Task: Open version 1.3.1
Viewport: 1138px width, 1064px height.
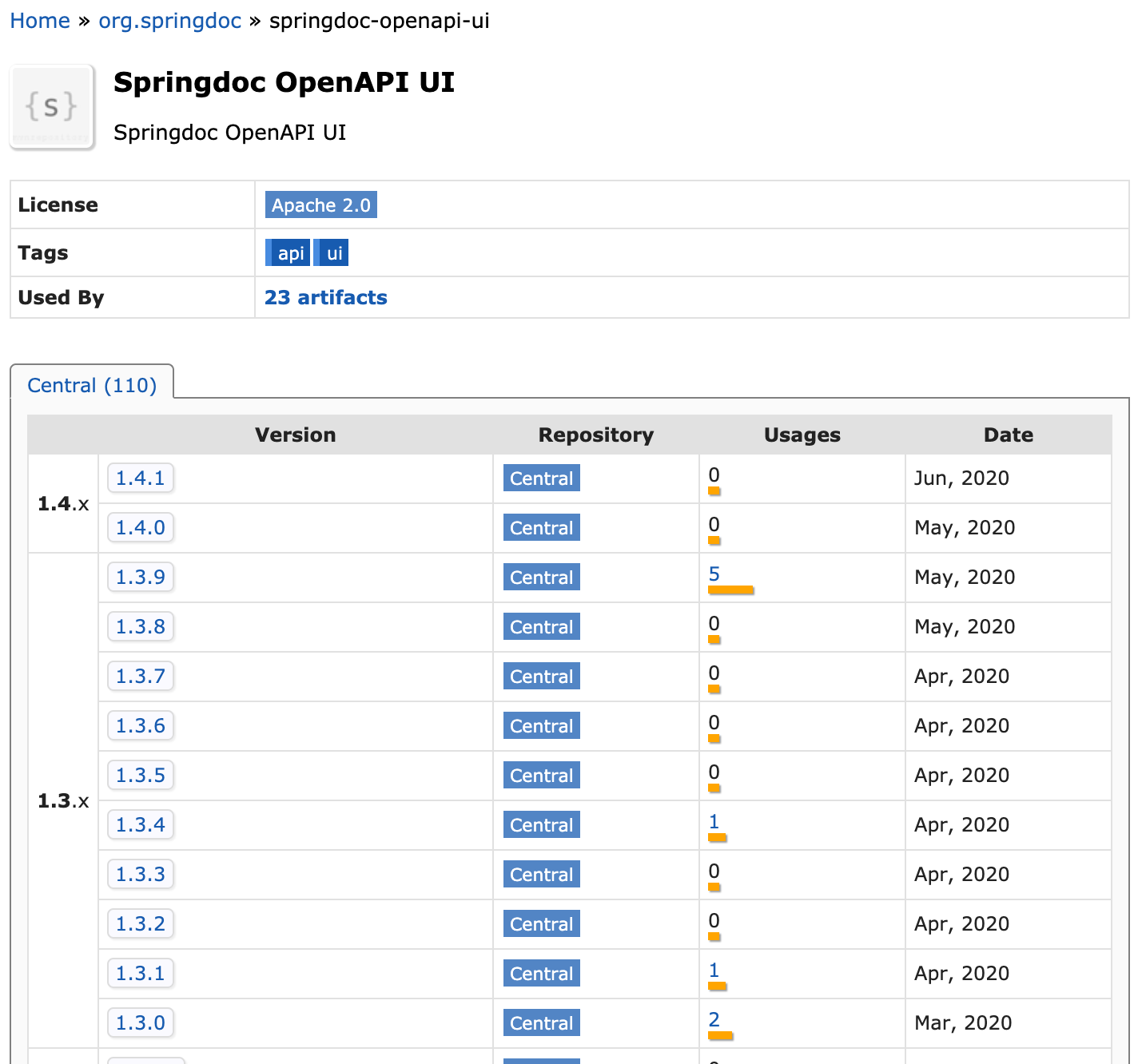Action: 141,974
